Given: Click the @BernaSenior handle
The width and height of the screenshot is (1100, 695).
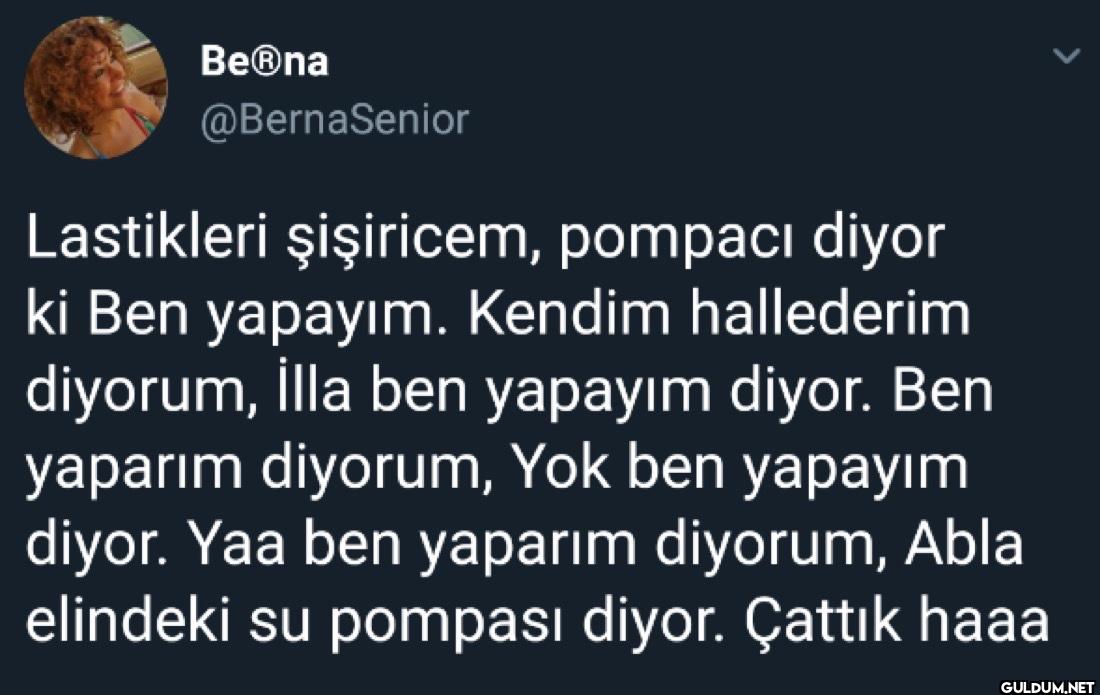Looking at the screenshot, I should tap(334, 120).
